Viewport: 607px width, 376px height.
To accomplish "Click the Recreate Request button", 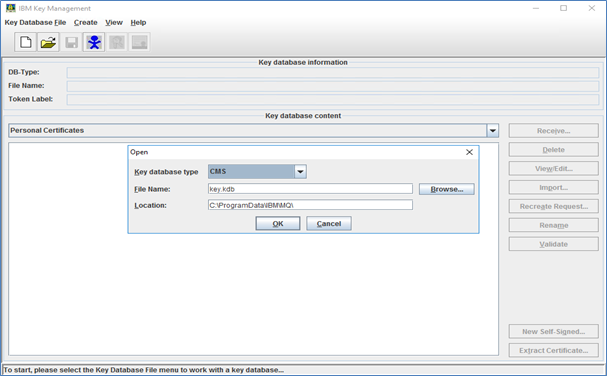I will coord(554,206).
